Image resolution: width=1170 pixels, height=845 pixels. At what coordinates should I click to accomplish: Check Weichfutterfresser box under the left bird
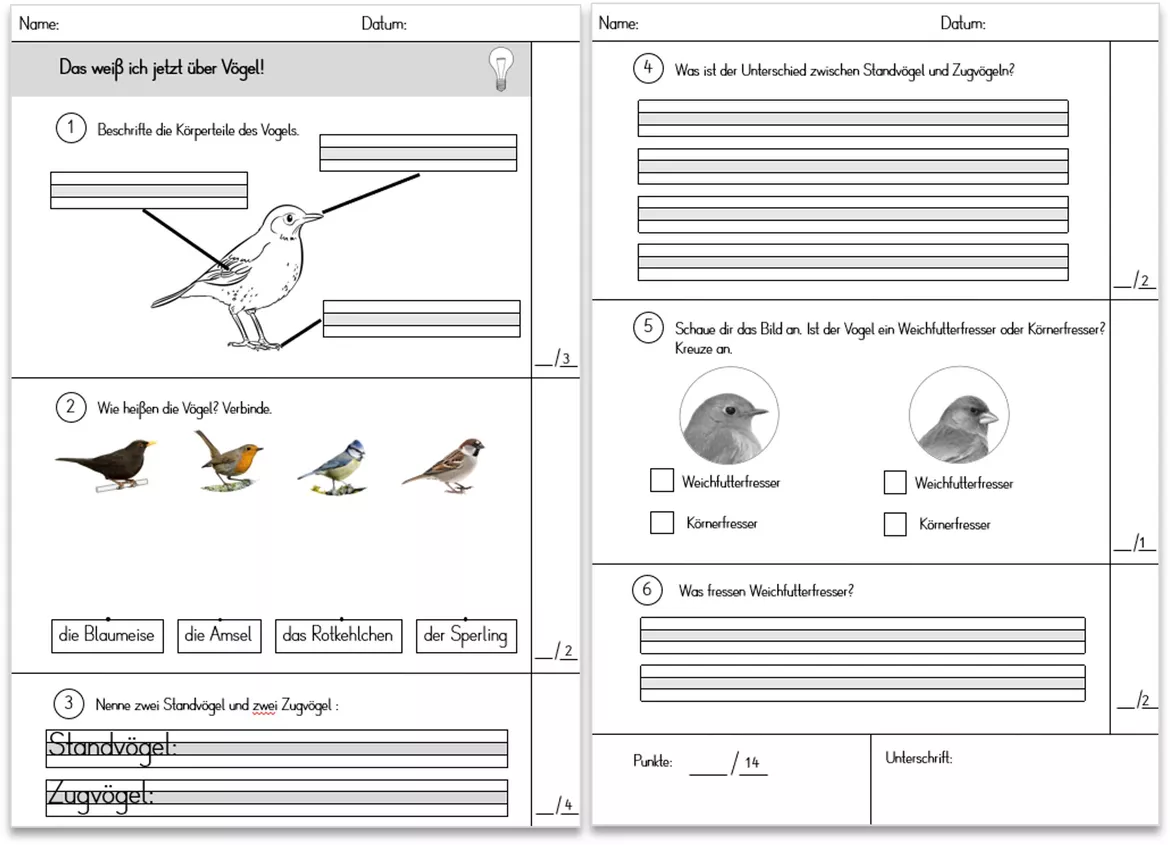click(662, 480)
